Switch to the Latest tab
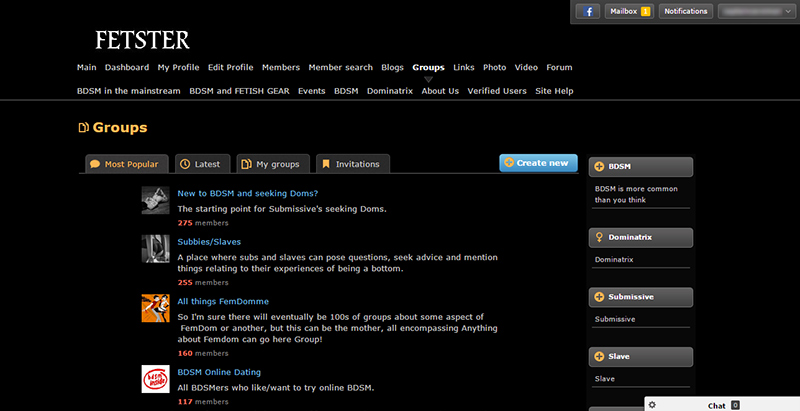800x411 pixels. [x=199, y=164]
